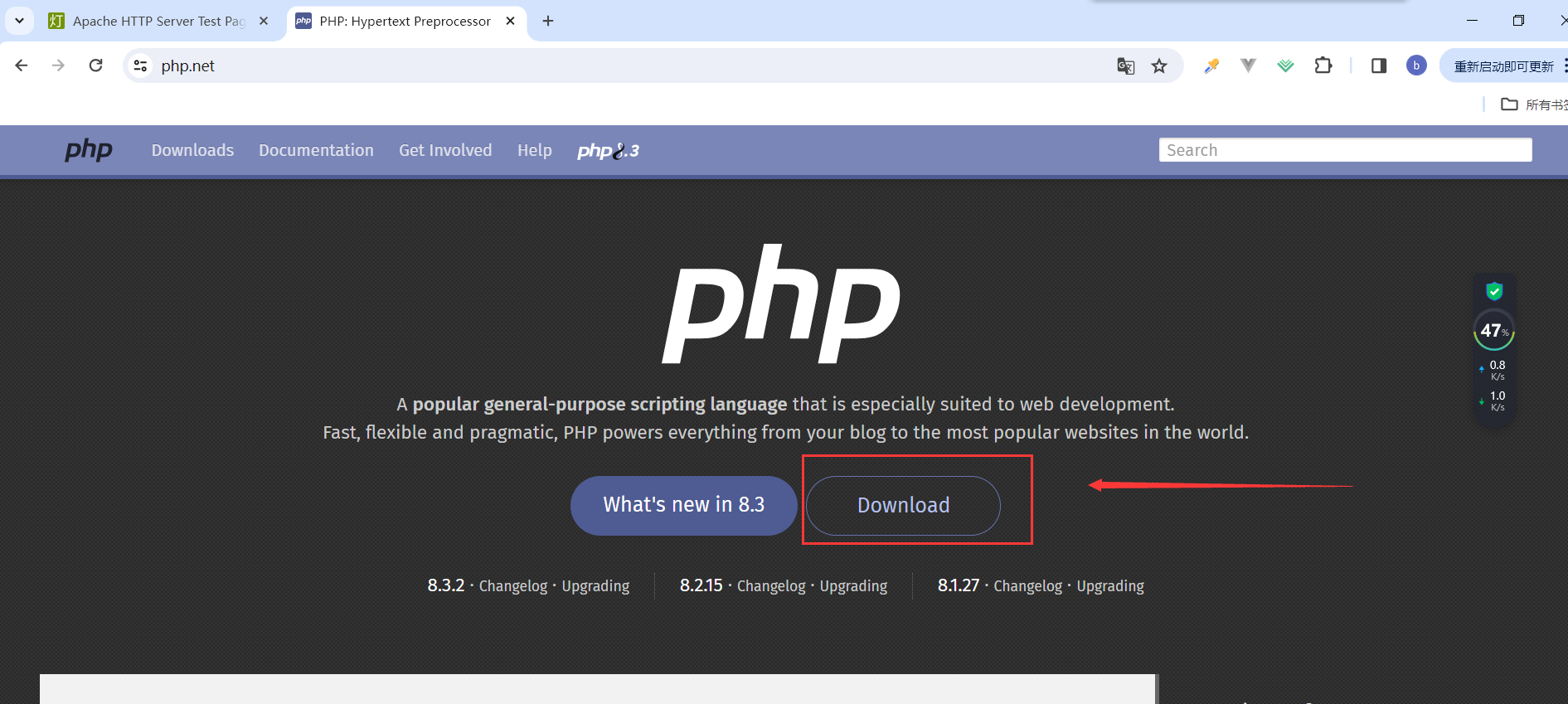Open a new browser tab
Viewport: 1568px width, 704px height.
[x=548, y=21]
